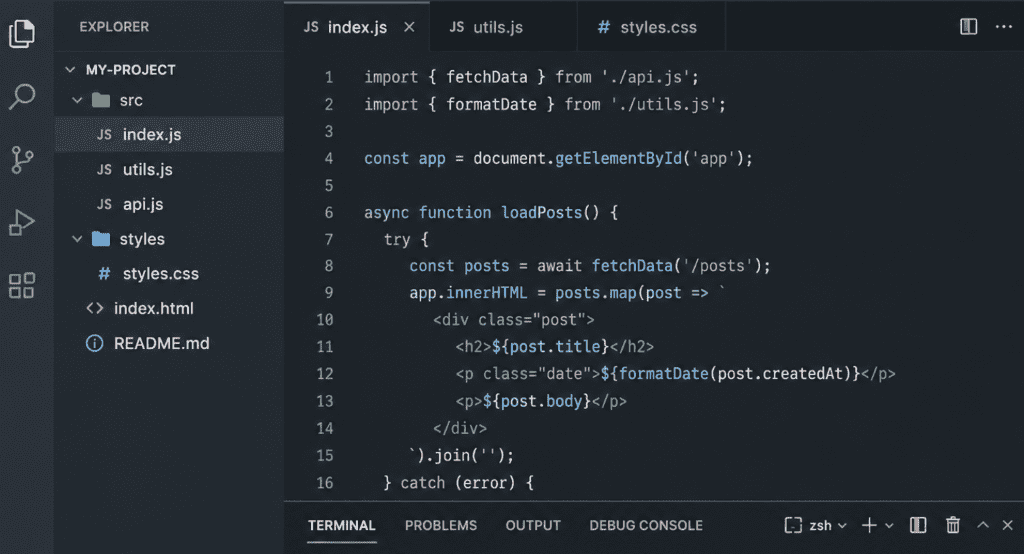Click on 'post.title' in line 11

pyautogui.click(x=555, y=346)
